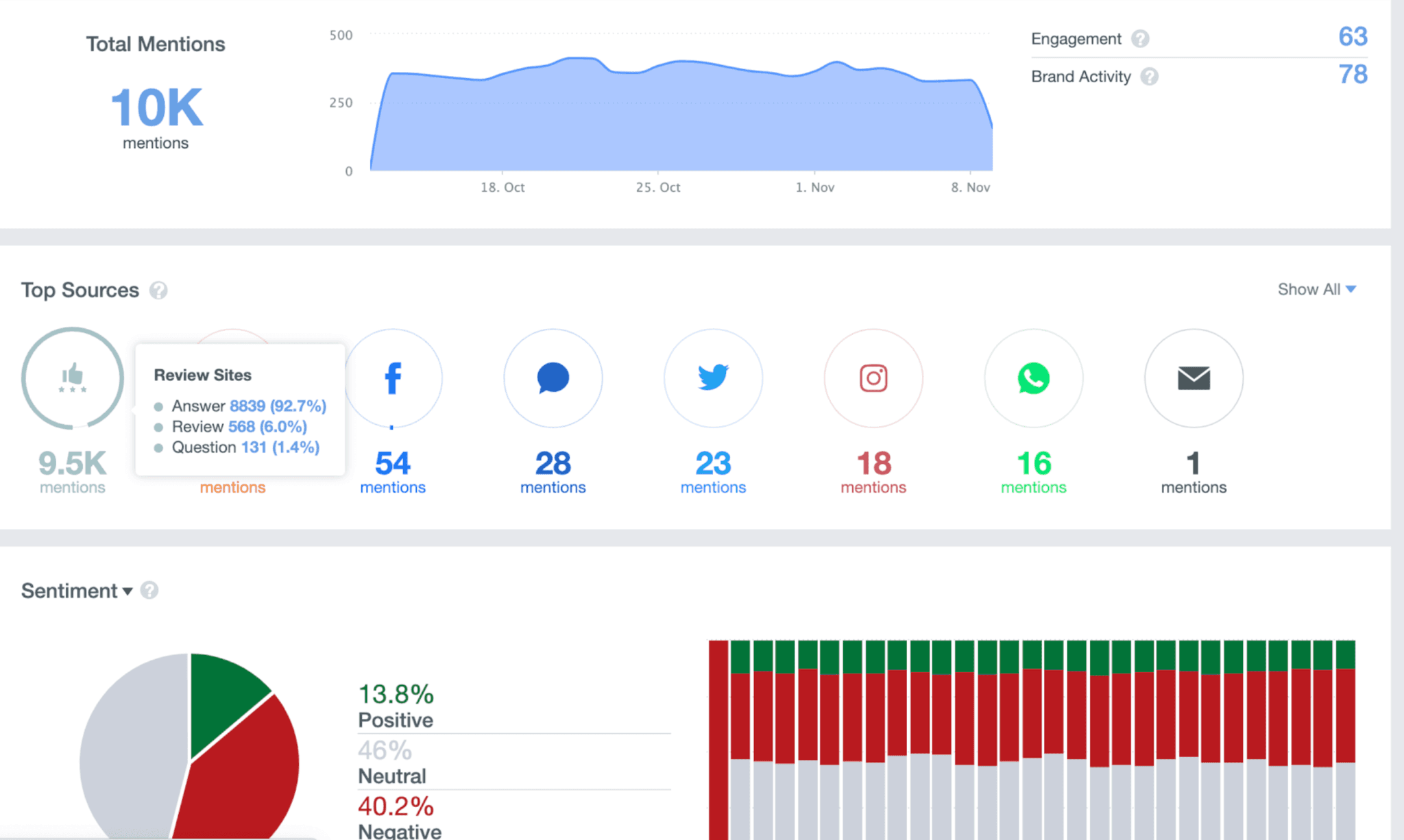Click help icon next to Engagement

(x=1140, y=39)
